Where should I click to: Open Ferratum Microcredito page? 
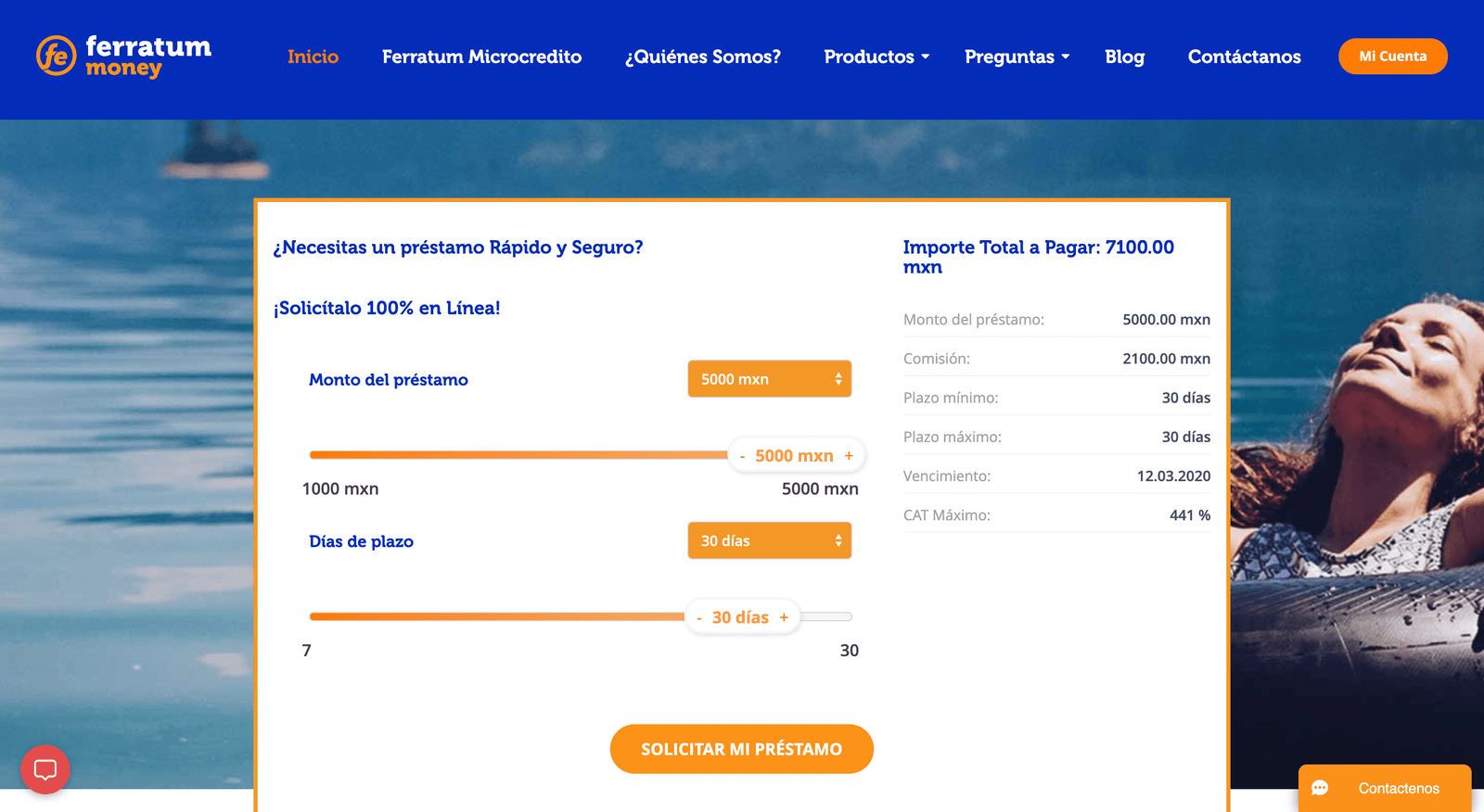[x=482, y=57]
